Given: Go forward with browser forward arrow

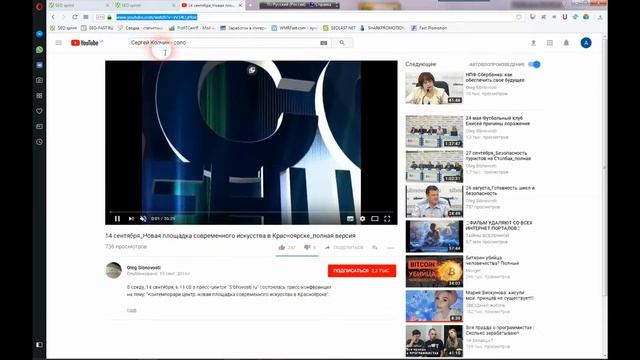Looking at the screenshot, I should click(x=63, y=17).
